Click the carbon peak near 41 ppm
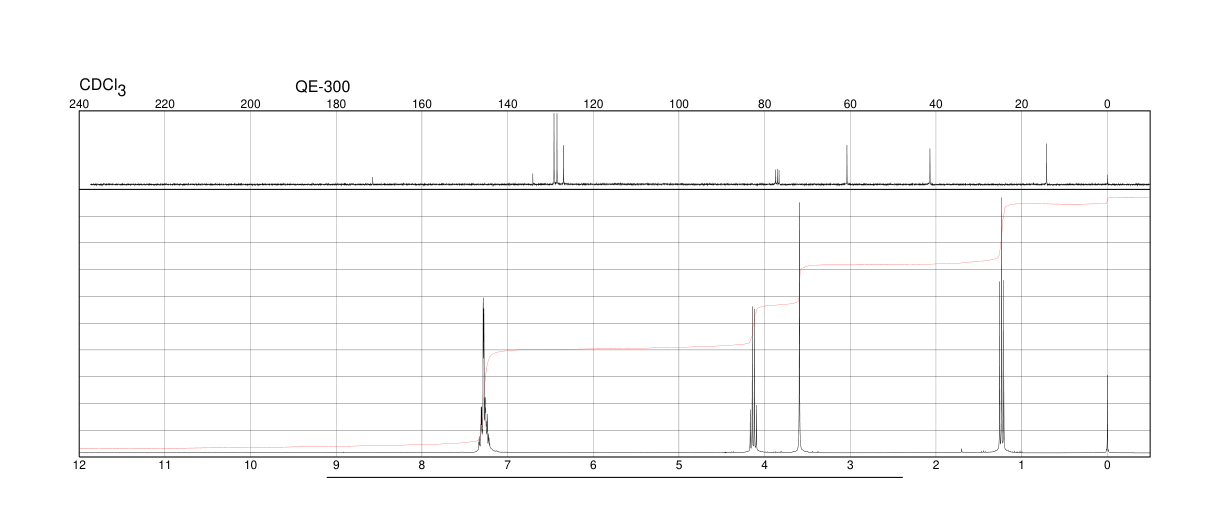 930,167
